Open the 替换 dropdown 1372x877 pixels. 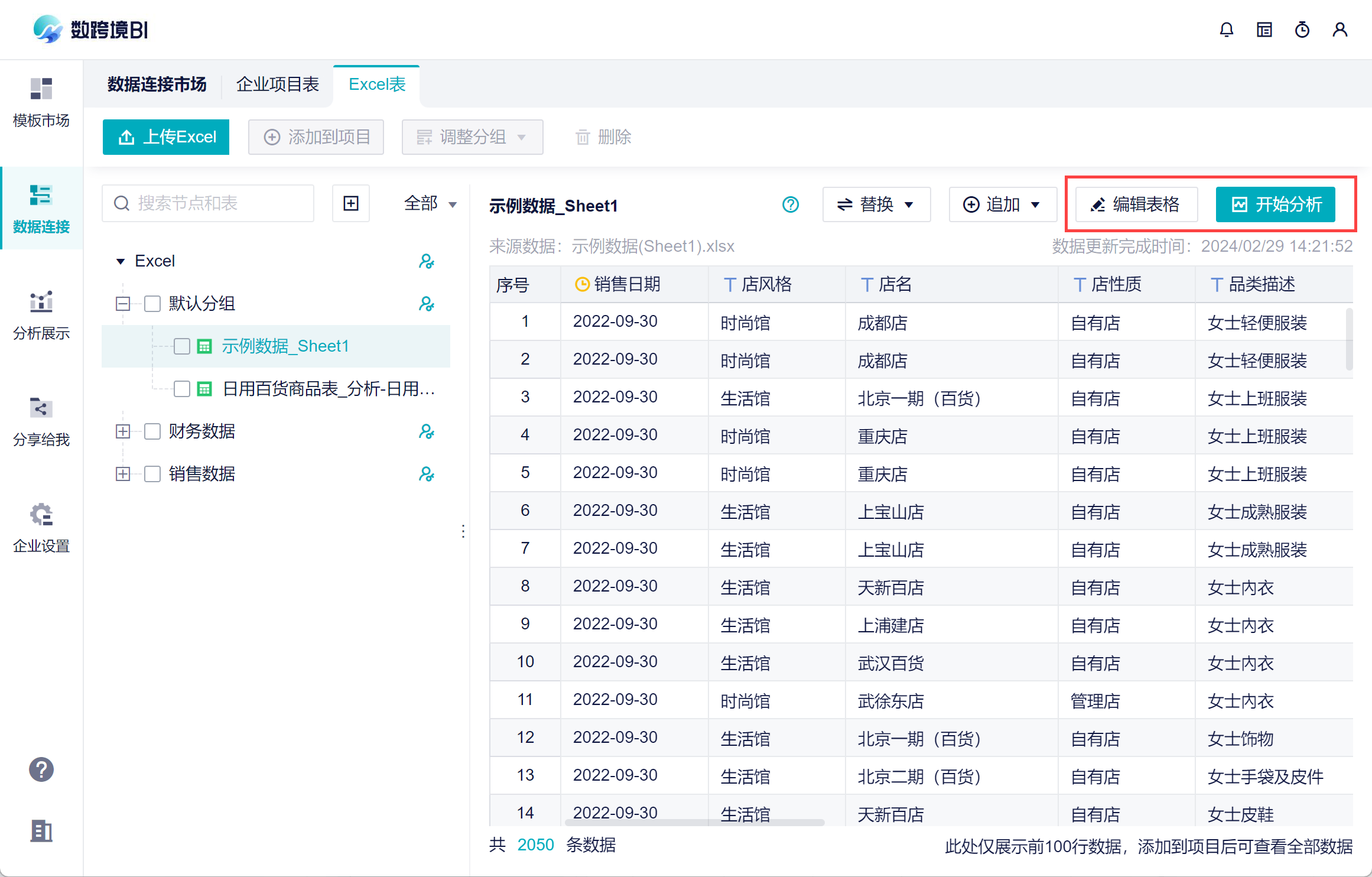(x=876, y=204)
